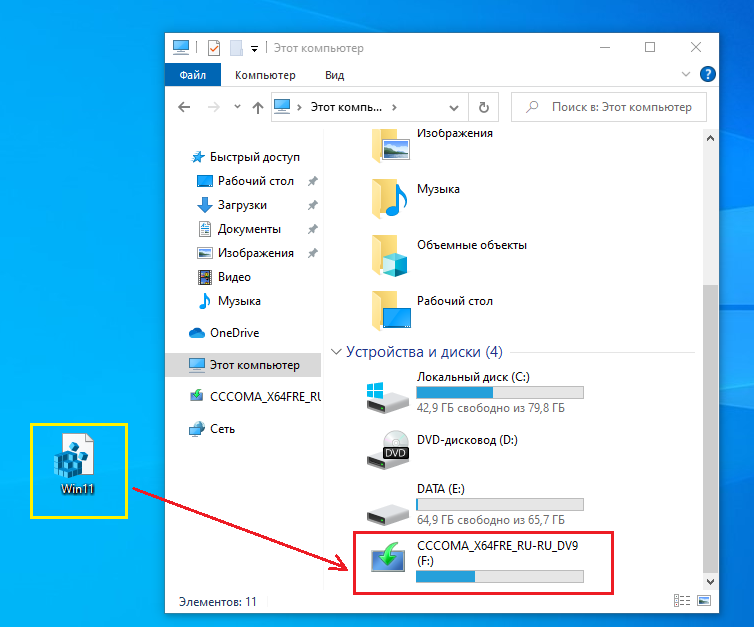Open Видео in navigation pane
Image resolution: width=754 pixels, height=627 pixels.
[x=225, y=277]
